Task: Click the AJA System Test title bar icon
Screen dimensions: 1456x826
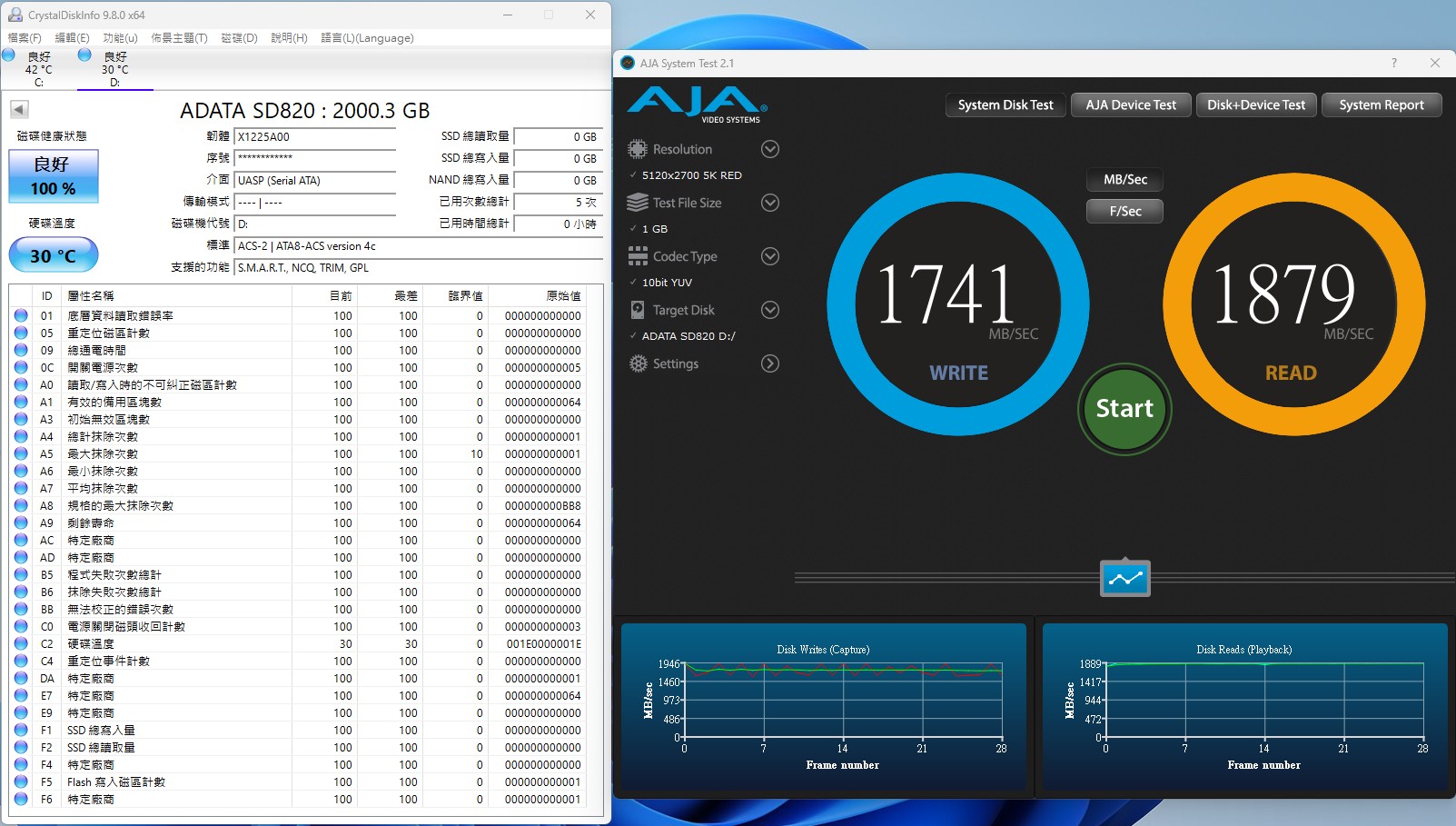Action: click(627, 64)
